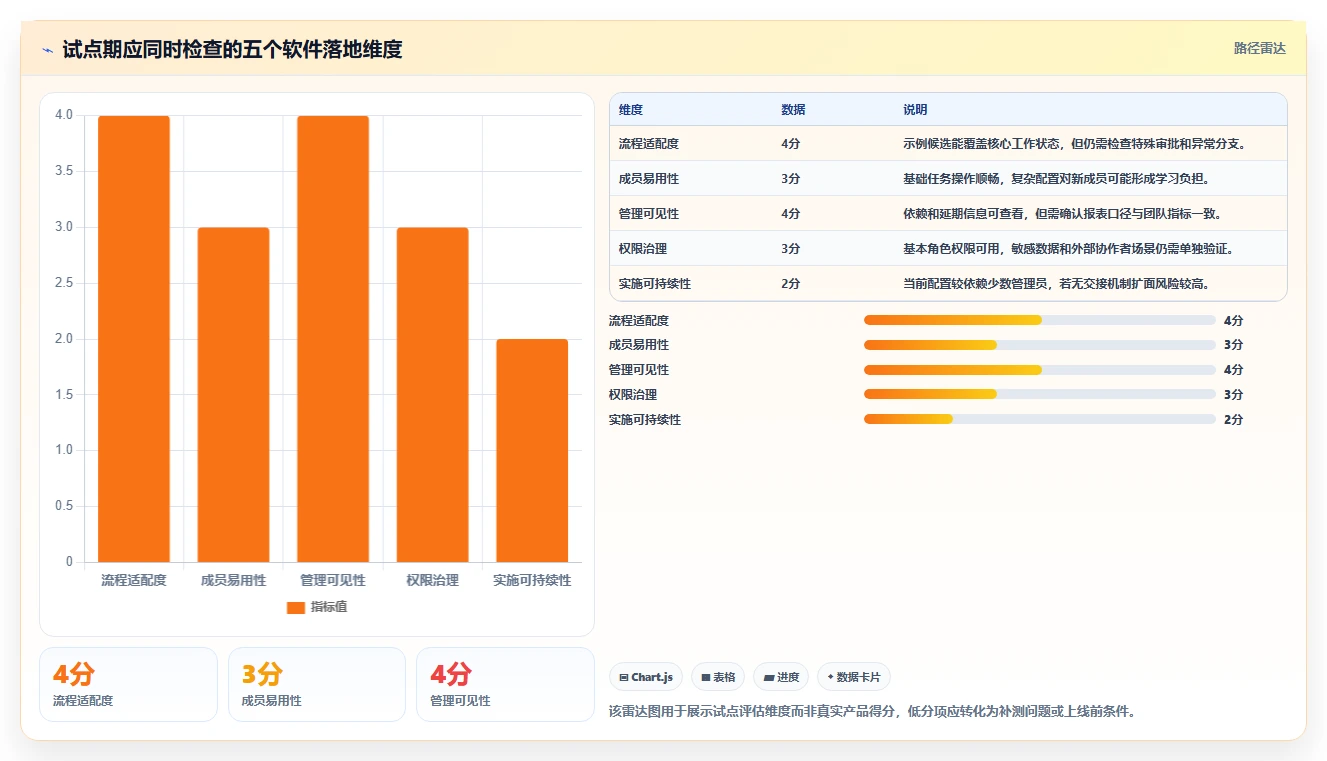Click description starting with 示例候选能覆盖核心工作状态
This screenshot has height=761, width=1327.
tap(1074, 144)
